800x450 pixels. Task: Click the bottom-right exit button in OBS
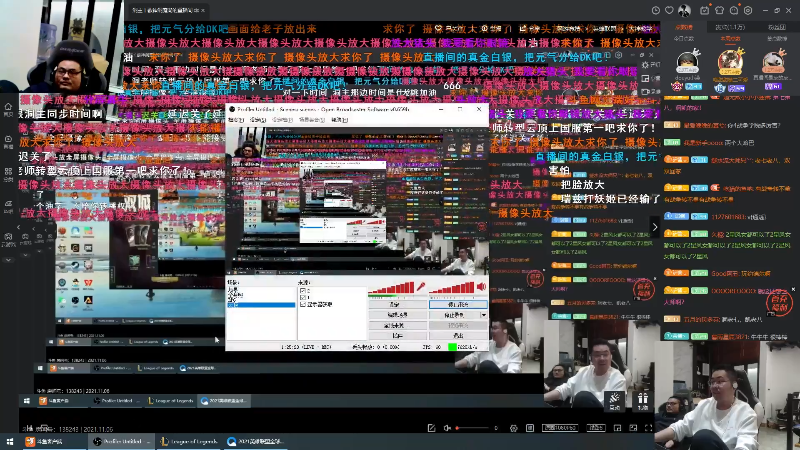tap(458, 336)
